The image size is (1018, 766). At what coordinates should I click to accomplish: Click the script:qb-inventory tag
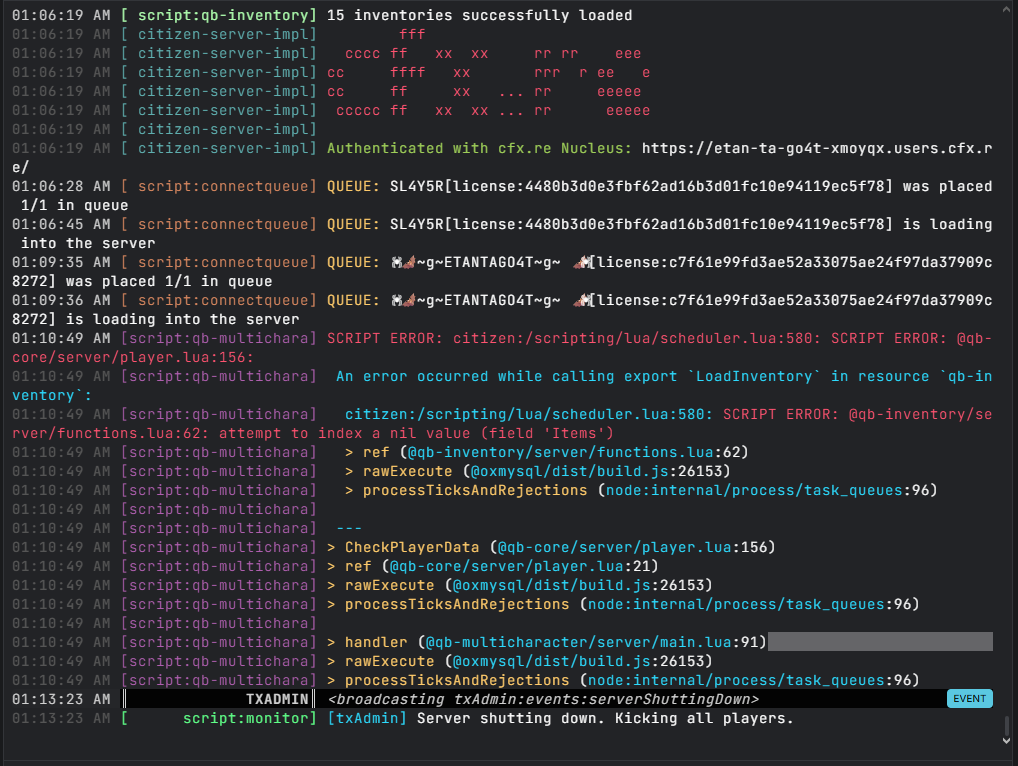coord(218,15)
